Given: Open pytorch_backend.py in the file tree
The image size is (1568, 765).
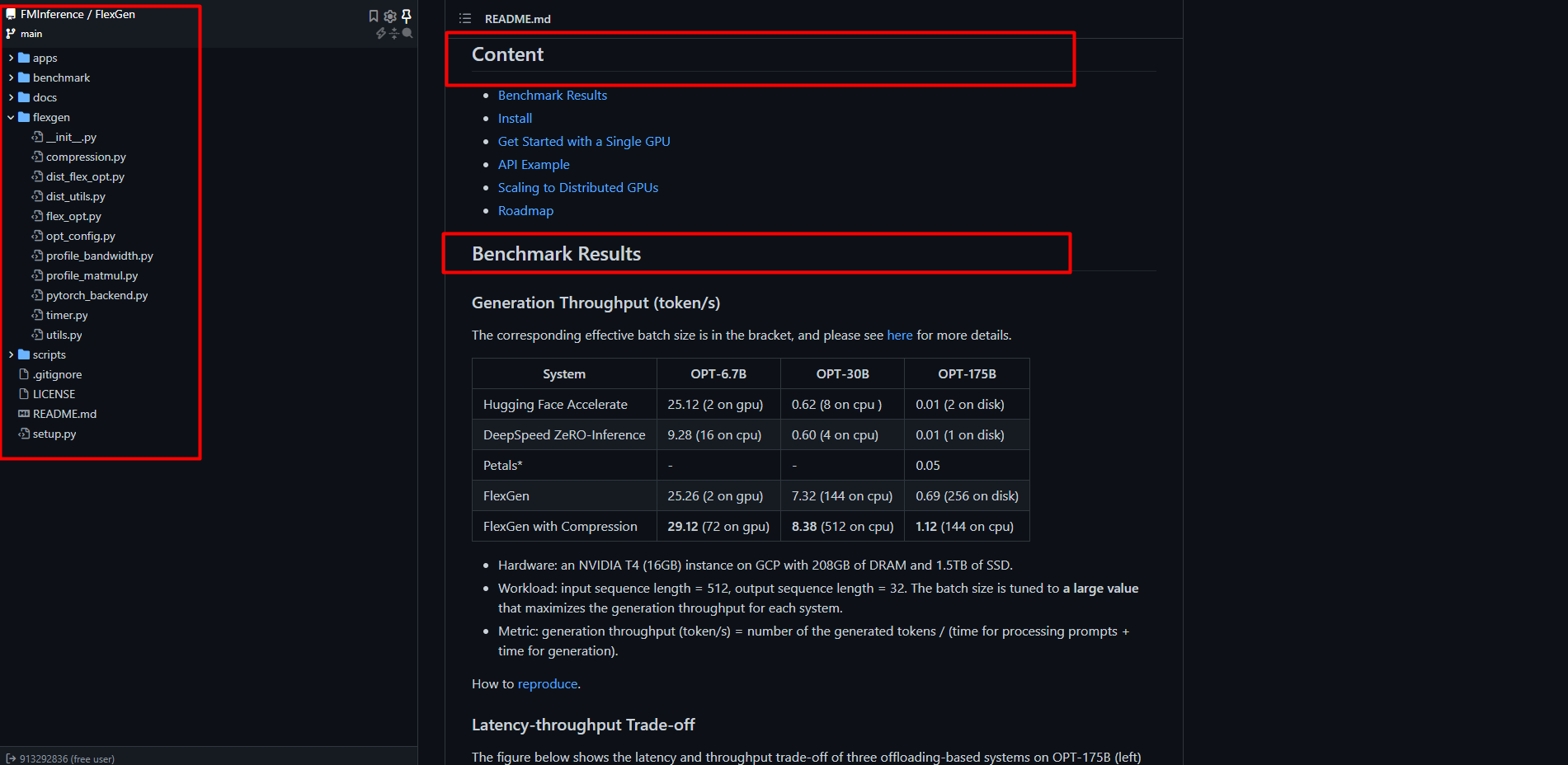Looking at the screenshot, I should pos(97,295).
